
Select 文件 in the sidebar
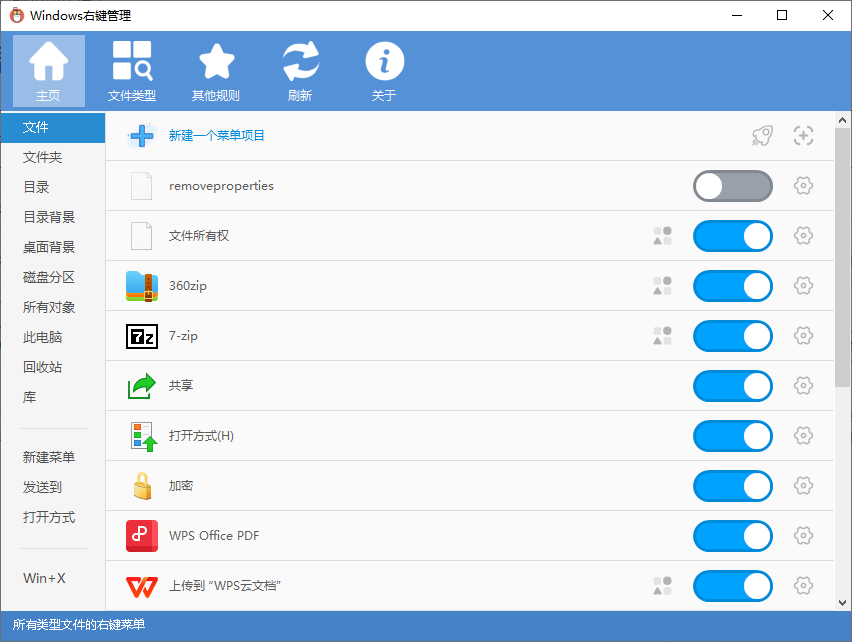click(x=53, y=128)
